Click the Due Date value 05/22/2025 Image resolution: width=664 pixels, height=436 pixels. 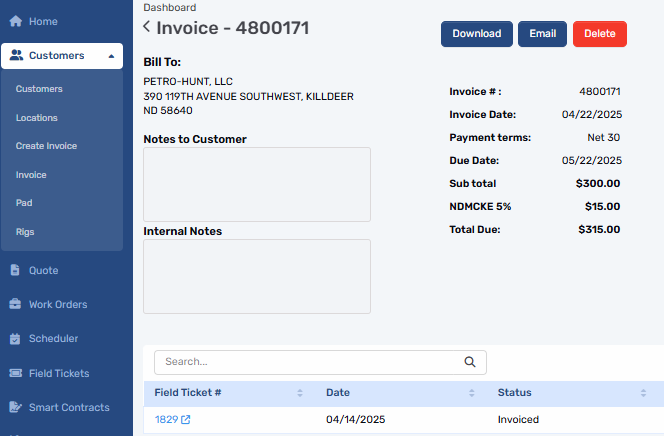[592, 160]
